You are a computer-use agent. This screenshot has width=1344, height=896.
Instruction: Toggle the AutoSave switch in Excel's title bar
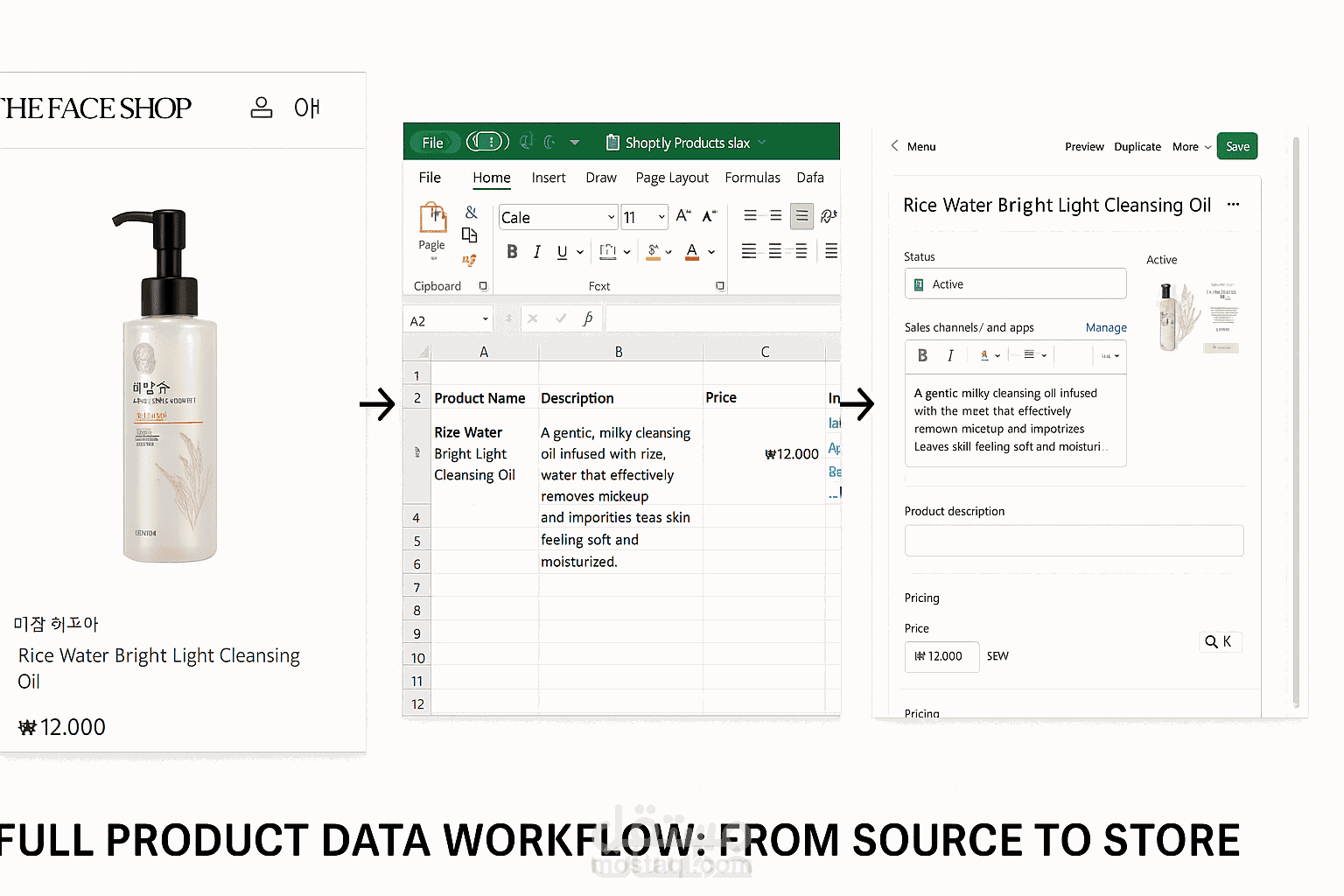click(x=487, y=142)
